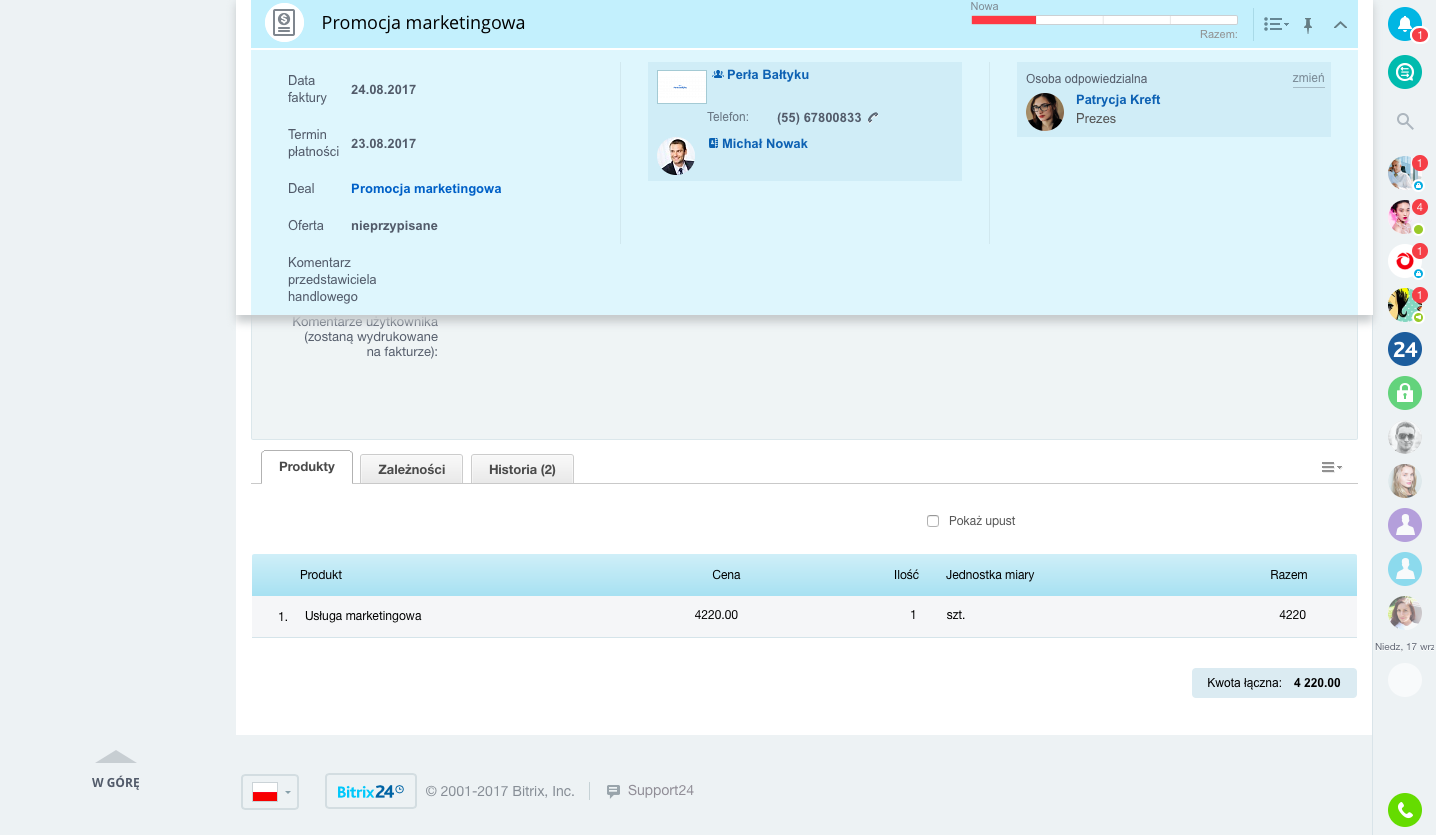The height and width of the screenshot is (835, 1436).
Task: Click the green padlock icon
Action: click(1404, 393)
